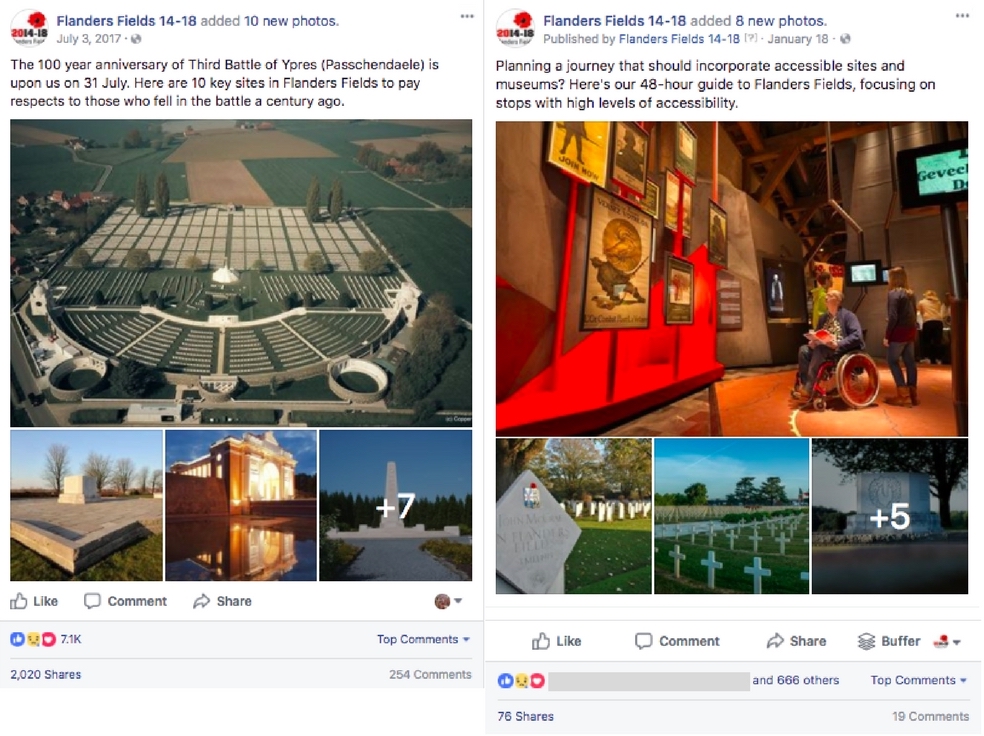Click left post's page profile logo
Screen dimensions: 984x736
click(x=29, y=28)
